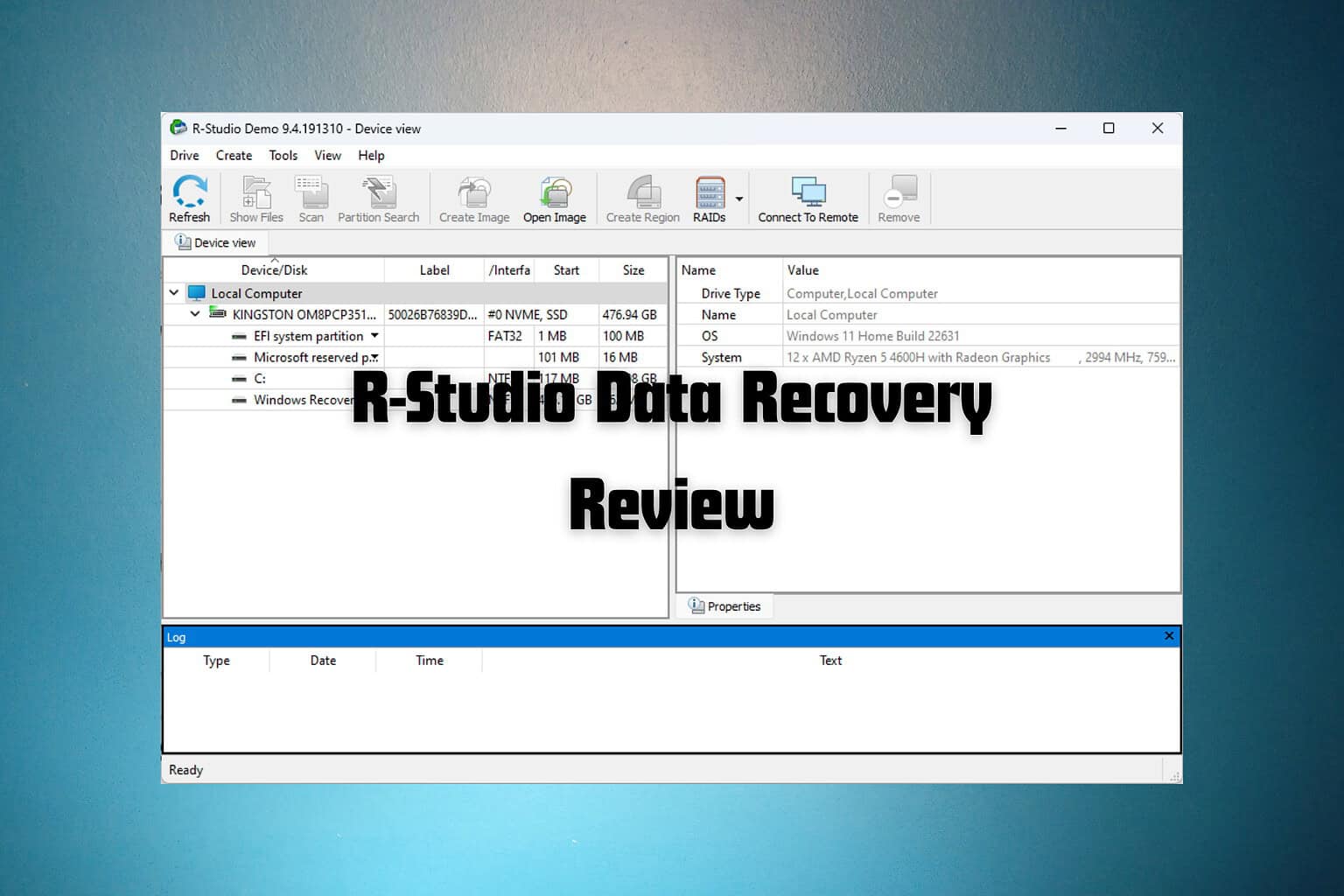Switch to the Device view tab

pyautogui.click(x=215, y=242)
